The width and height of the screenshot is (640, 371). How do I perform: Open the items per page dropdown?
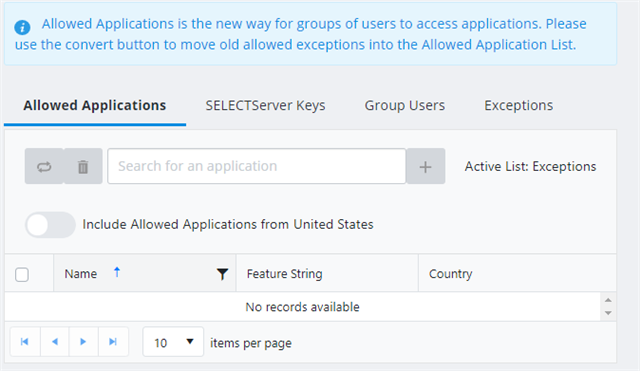point(173,342)
